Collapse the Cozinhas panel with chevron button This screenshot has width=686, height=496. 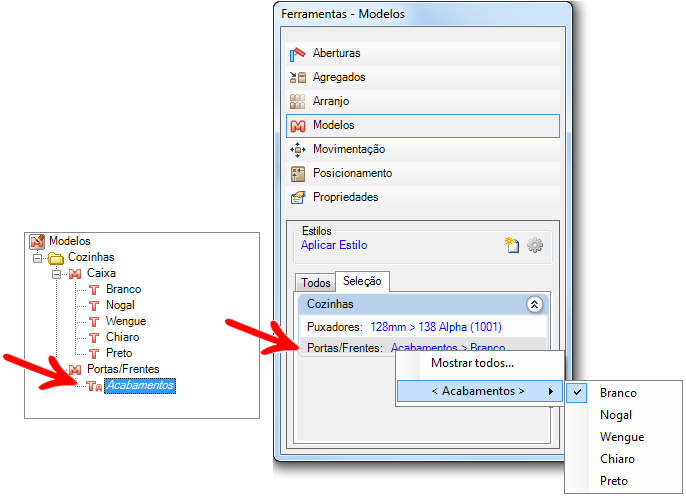(x=534, y=305)
